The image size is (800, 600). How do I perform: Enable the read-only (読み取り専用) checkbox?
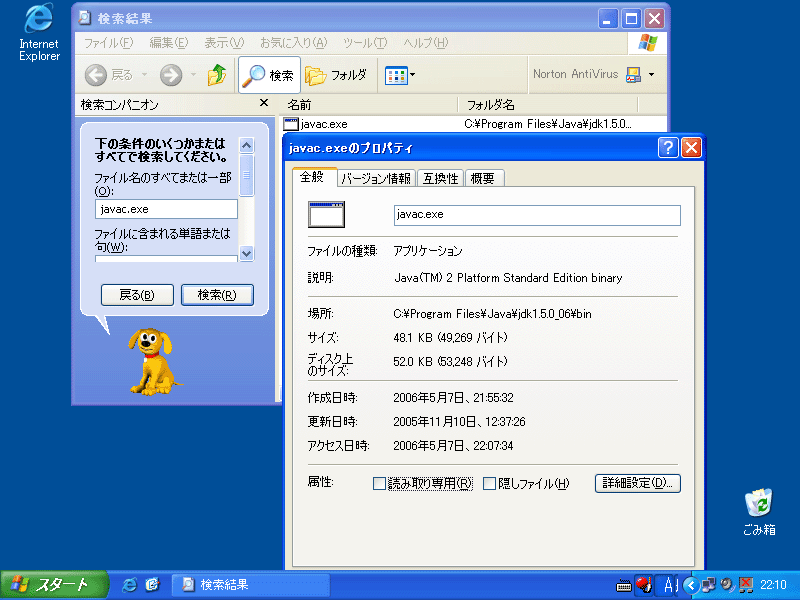click(379, 484)
